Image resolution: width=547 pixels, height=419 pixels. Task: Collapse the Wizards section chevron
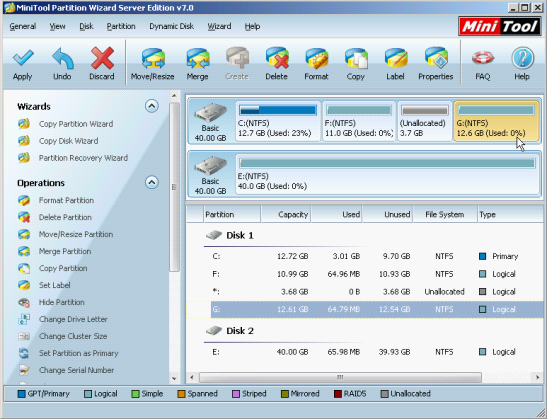point(152,106)
